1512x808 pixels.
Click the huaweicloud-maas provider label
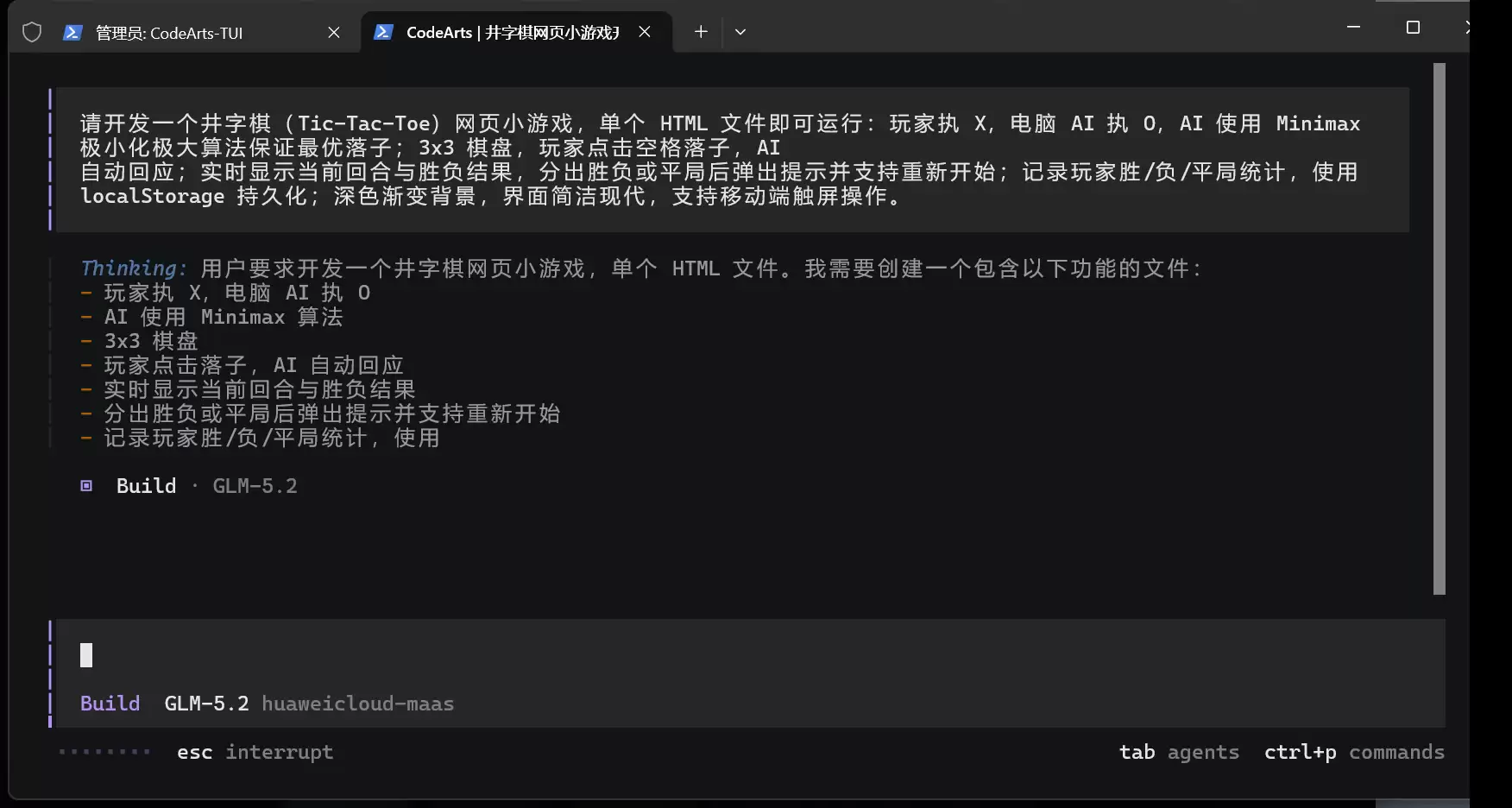click(358, 704)
